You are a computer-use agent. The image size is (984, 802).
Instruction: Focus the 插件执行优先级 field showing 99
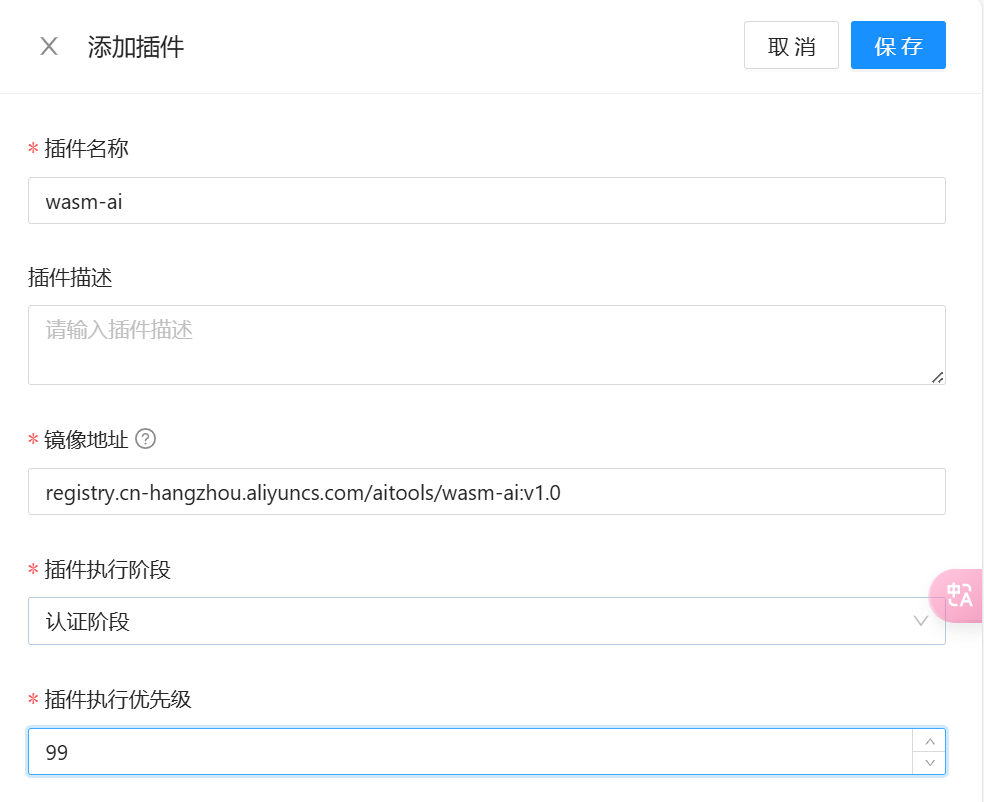tap(470, 752)
